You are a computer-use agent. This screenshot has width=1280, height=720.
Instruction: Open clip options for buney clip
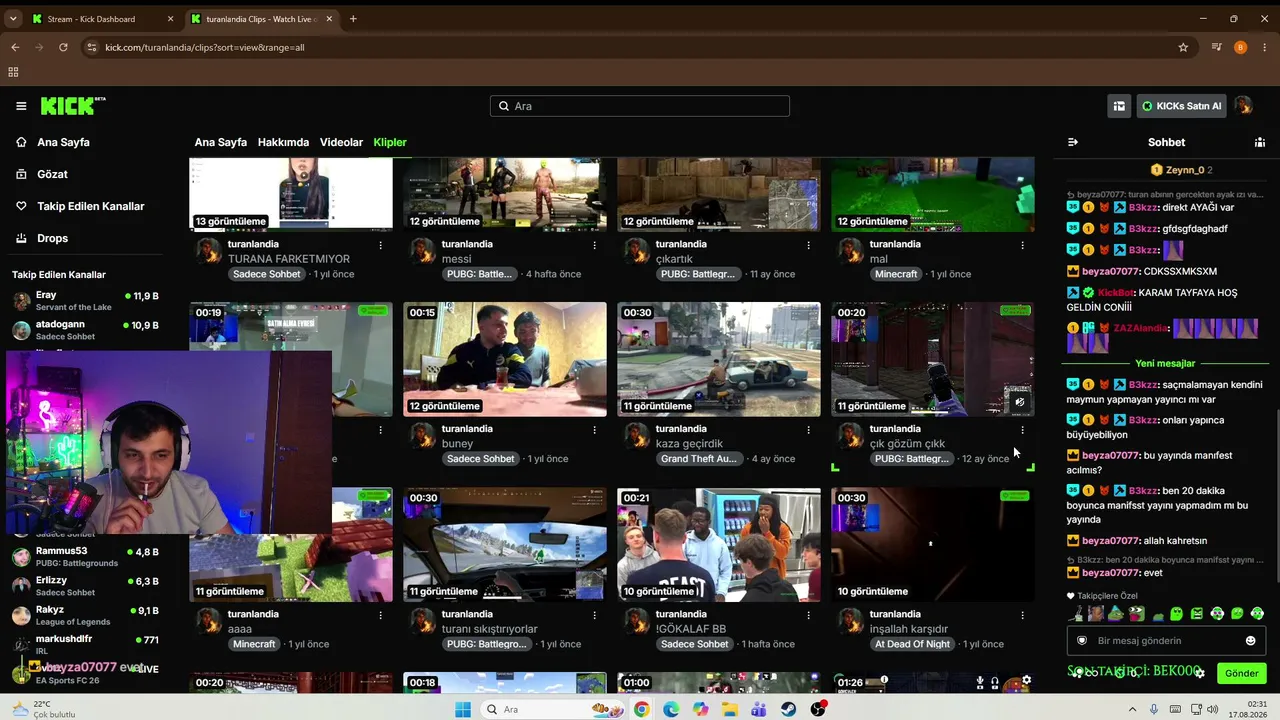coord(594,429)
